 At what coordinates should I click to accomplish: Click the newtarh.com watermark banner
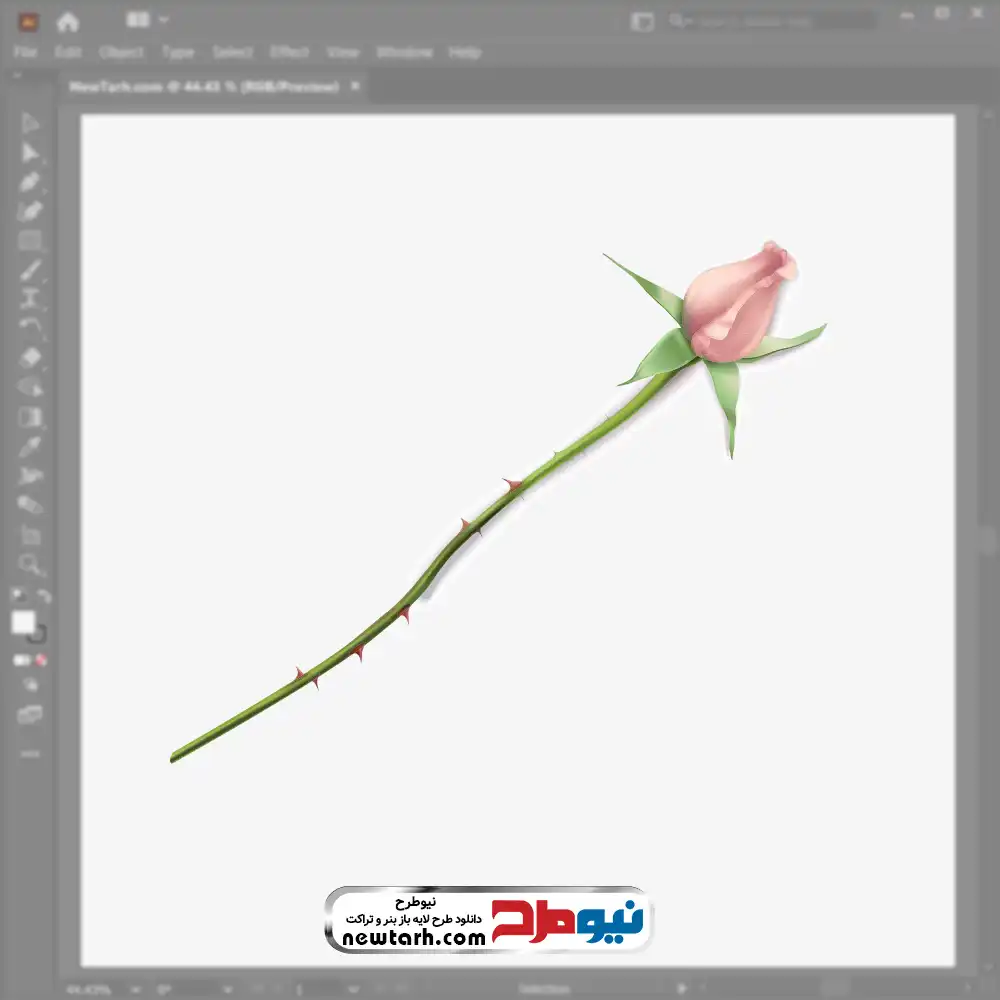488,919
